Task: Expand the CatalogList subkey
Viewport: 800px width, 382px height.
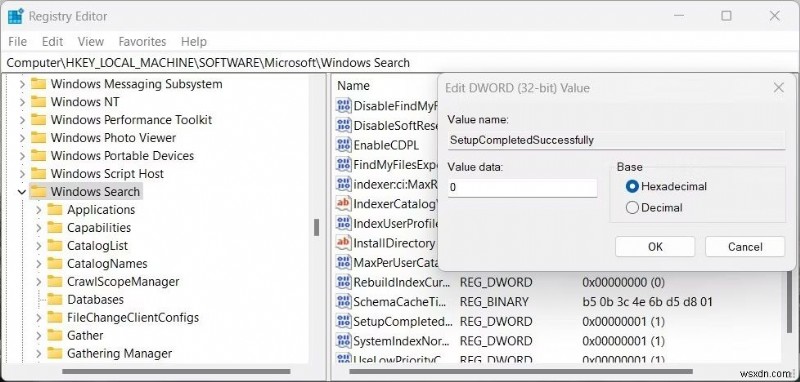Action: pos(39,246)
